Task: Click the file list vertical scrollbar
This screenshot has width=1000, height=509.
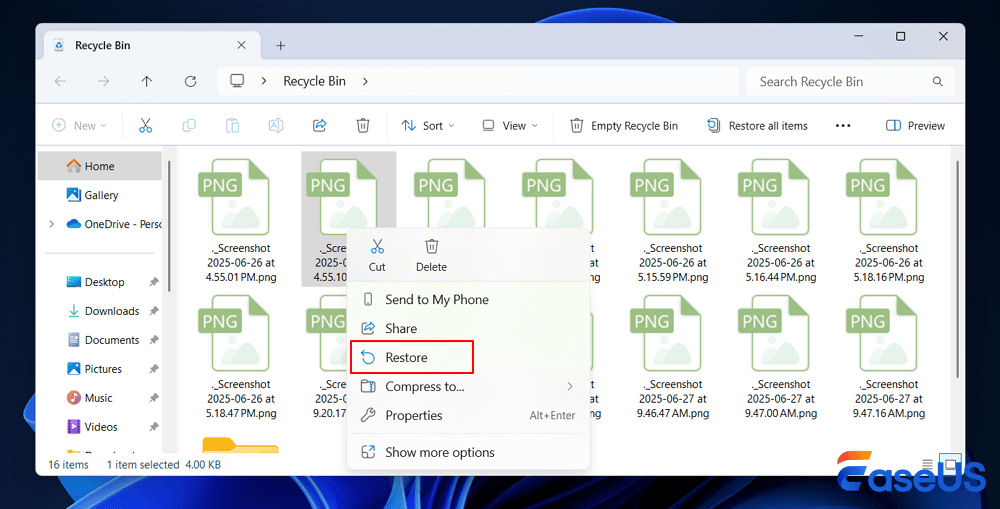Action: 958,269
